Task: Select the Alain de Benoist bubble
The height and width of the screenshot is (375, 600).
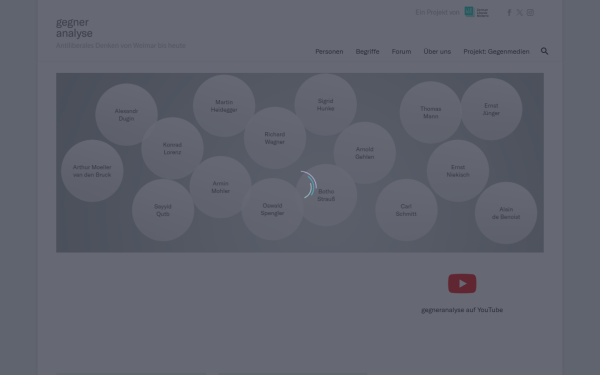Action: 506,213
